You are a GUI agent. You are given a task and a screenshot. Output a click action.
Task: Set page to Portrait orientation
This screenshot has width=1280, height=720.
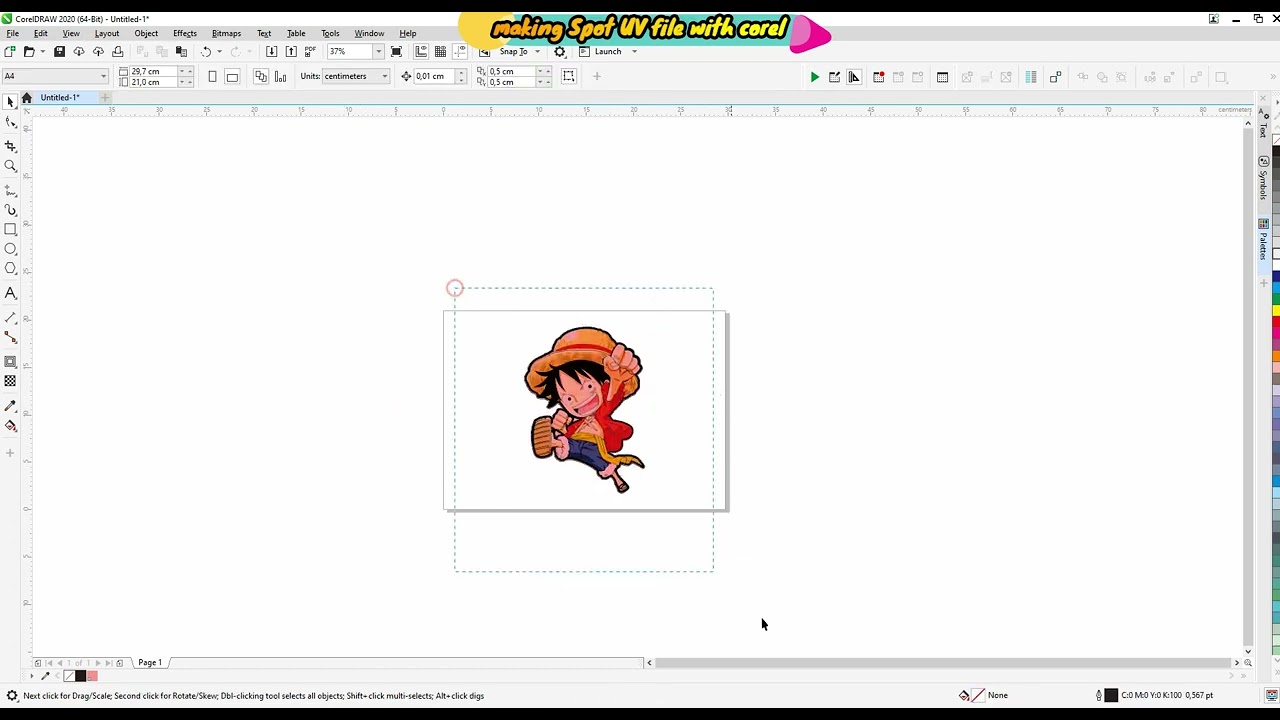[212, 77]
